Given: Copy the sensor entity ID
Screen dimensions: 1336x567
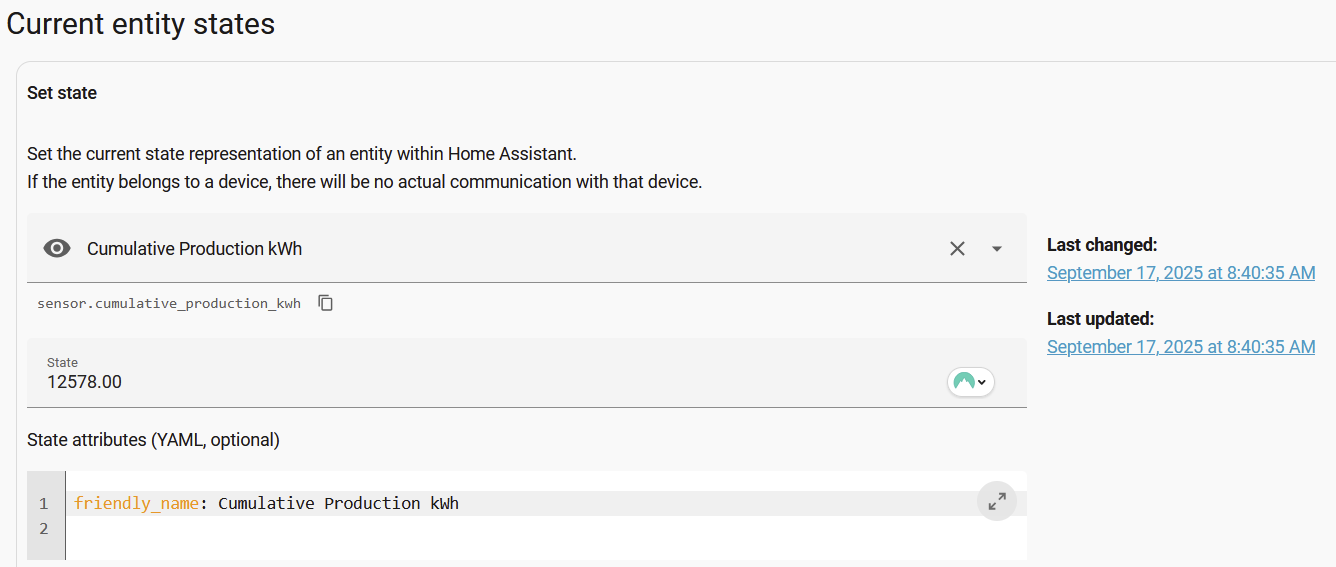Looking at the screenshot, I should point(326,303).
